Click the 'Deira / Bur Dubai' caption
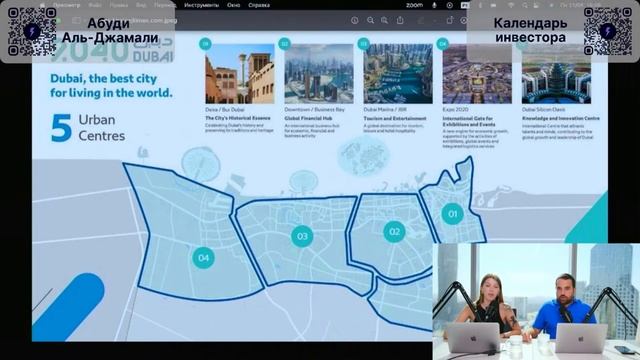The width and height of the screenshot is (640, 360). coord(225,110)
